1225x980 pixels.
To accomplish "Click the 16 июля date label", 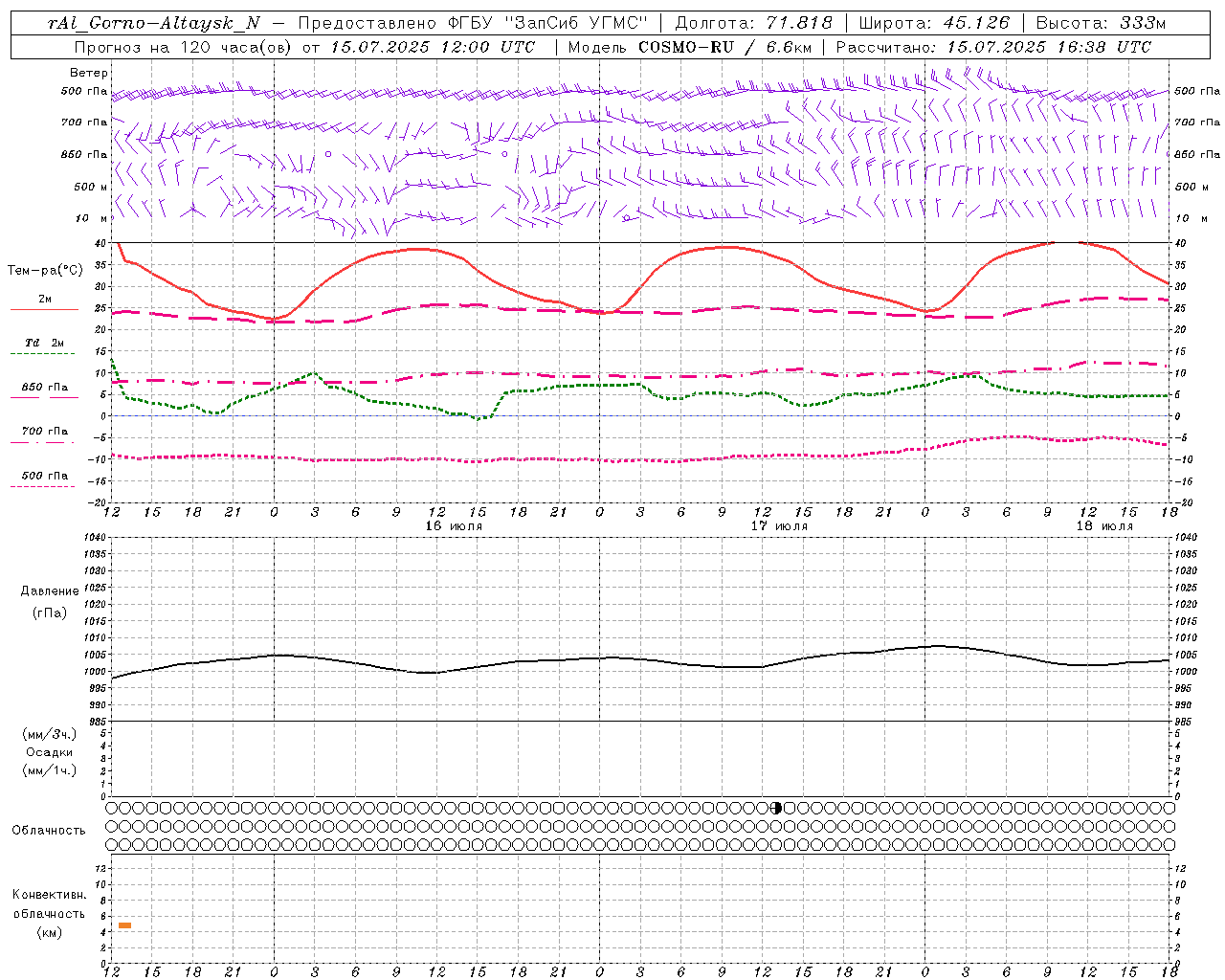I will (454, 526).
